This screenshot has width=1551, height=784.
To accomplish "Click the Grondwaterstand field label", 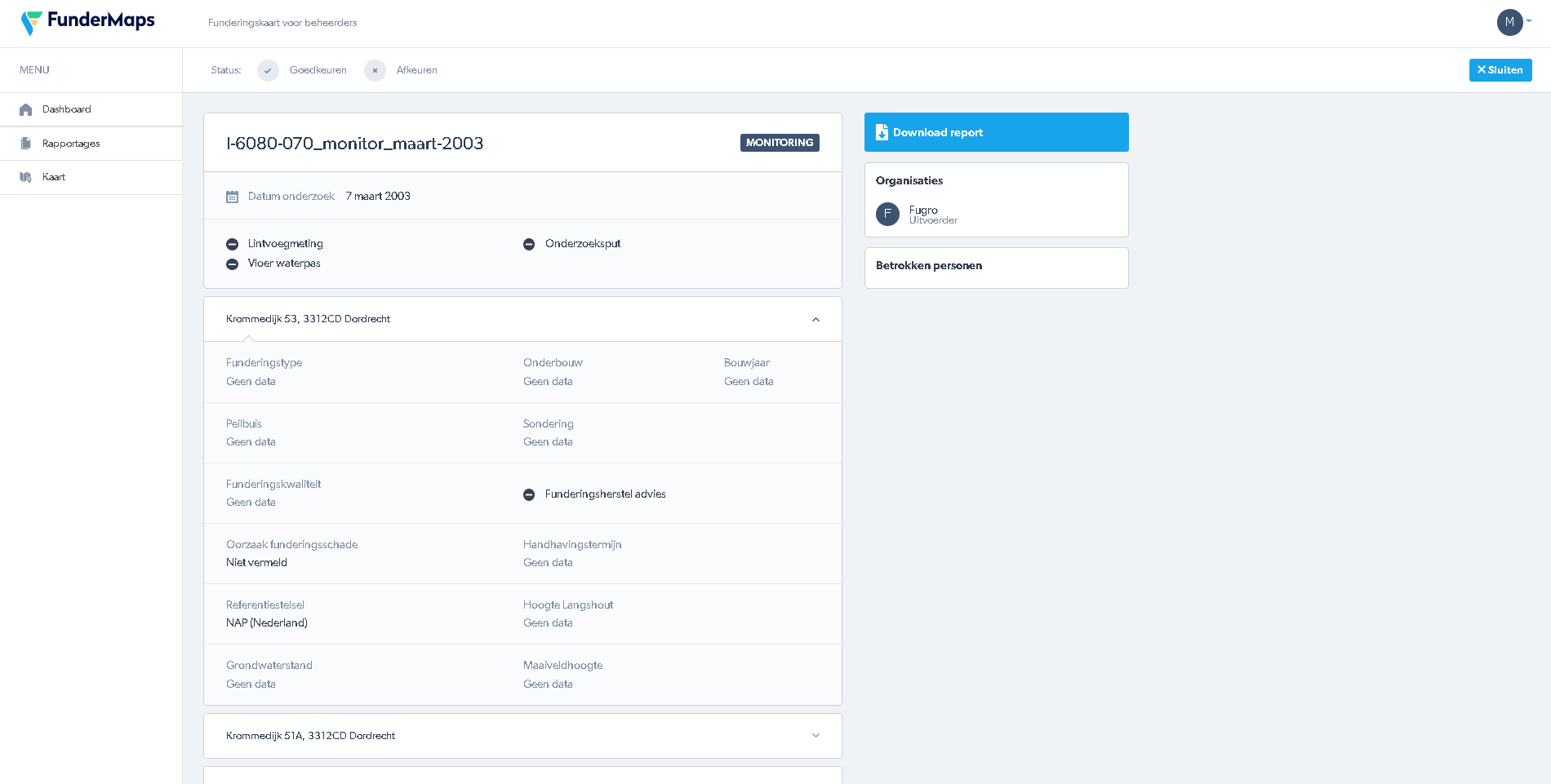I will pyautogui.click(x=269, y=665).
